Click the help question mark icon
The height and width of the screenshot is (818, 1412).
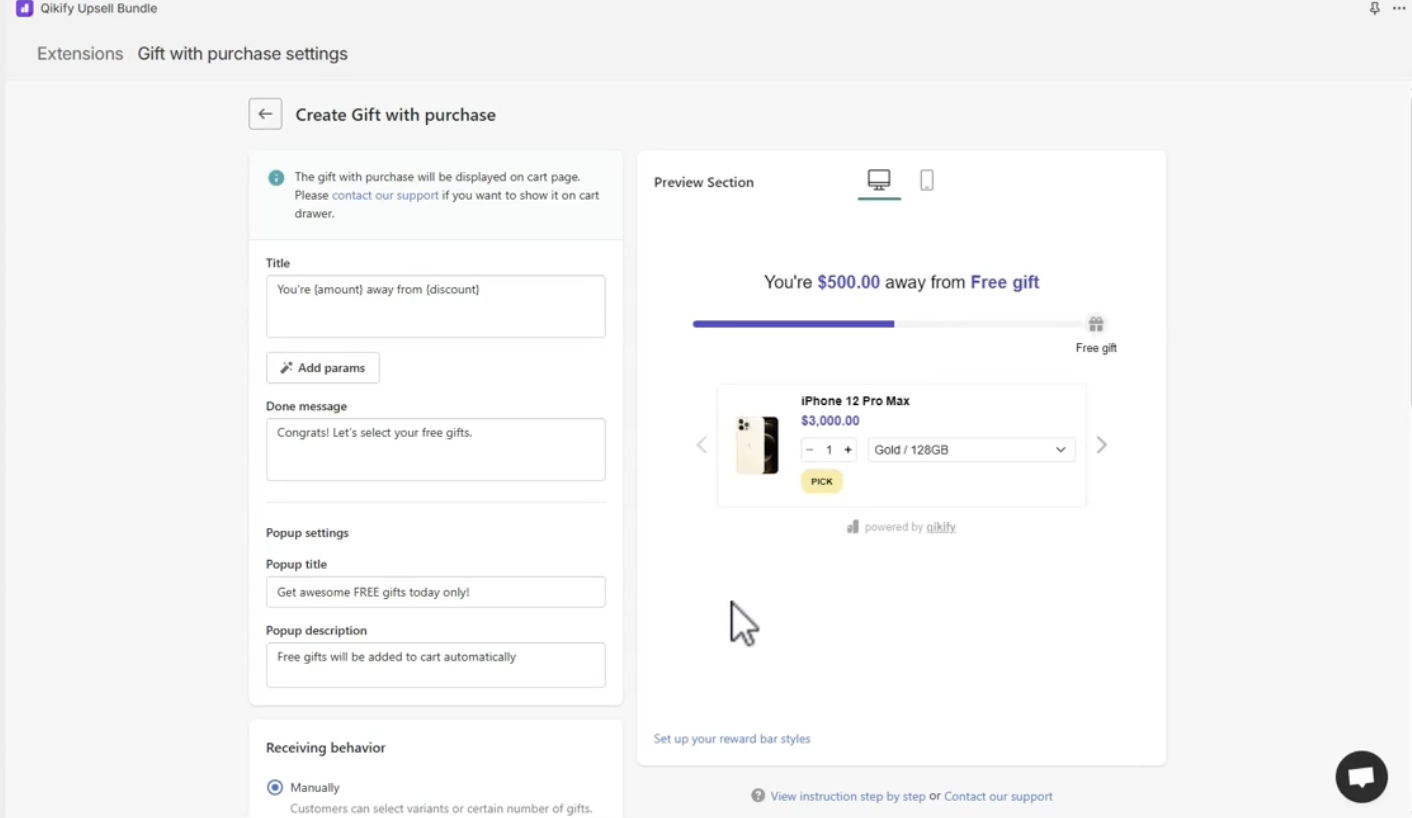click(x=758, y=796)
